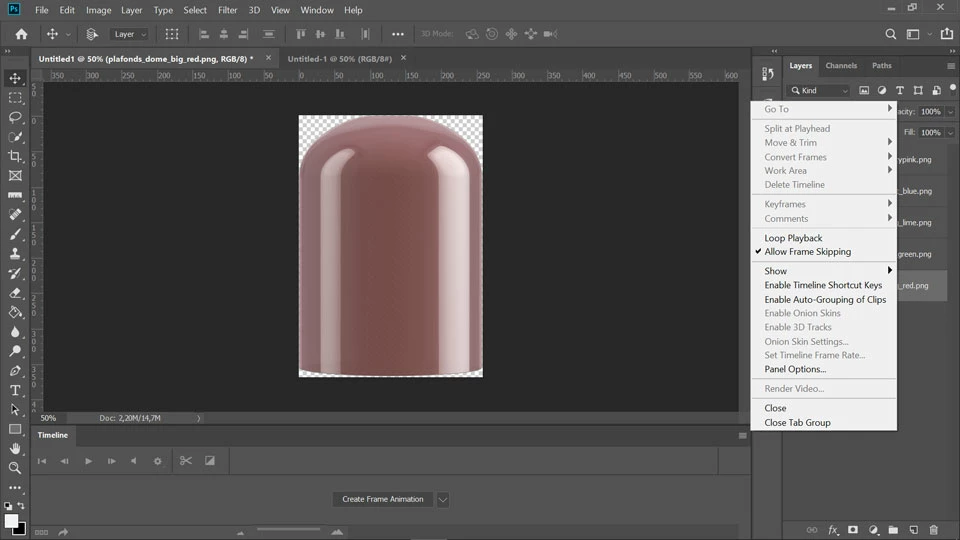Enable Timeline Shortcut Keys option
The image size is (960, 540).
(x=823, y=285)
